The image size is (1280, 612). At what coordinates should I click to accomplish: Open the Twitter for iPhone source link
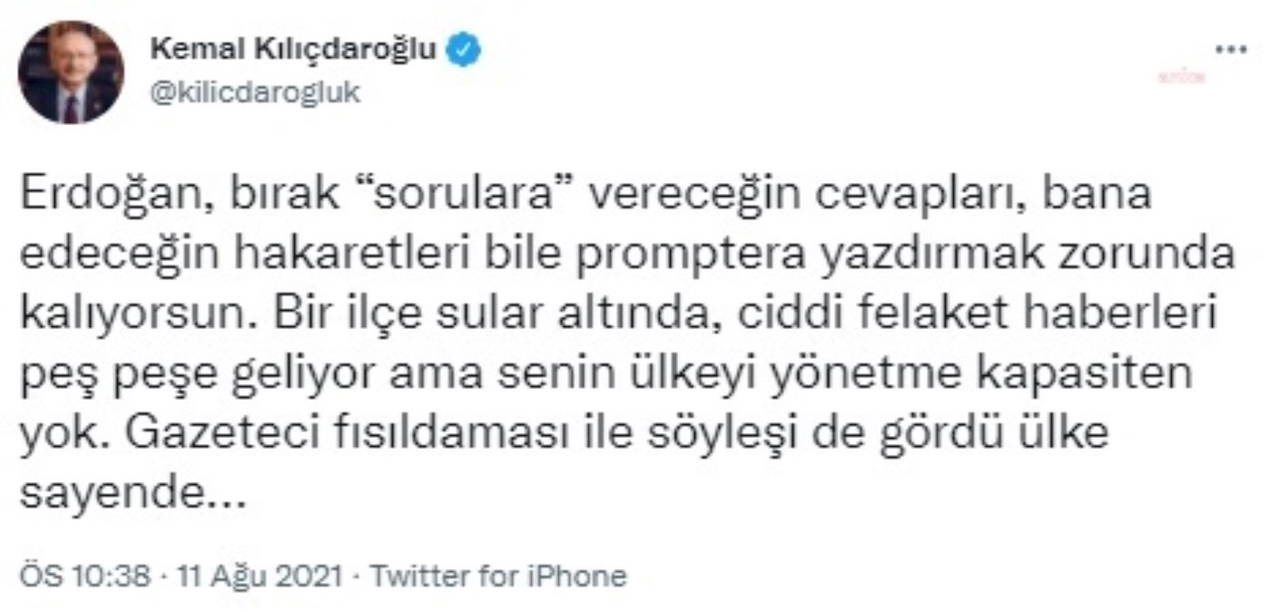click(498, 577)
